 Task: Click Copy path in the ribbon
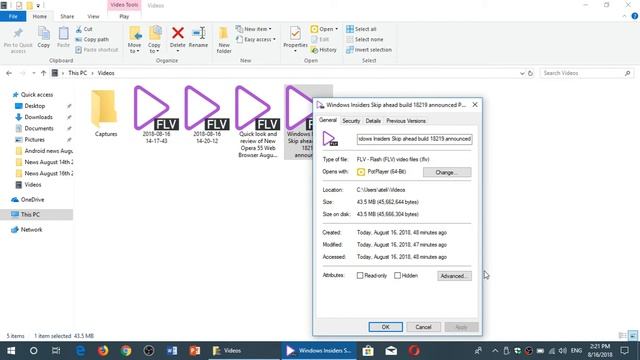coord(92,39)
